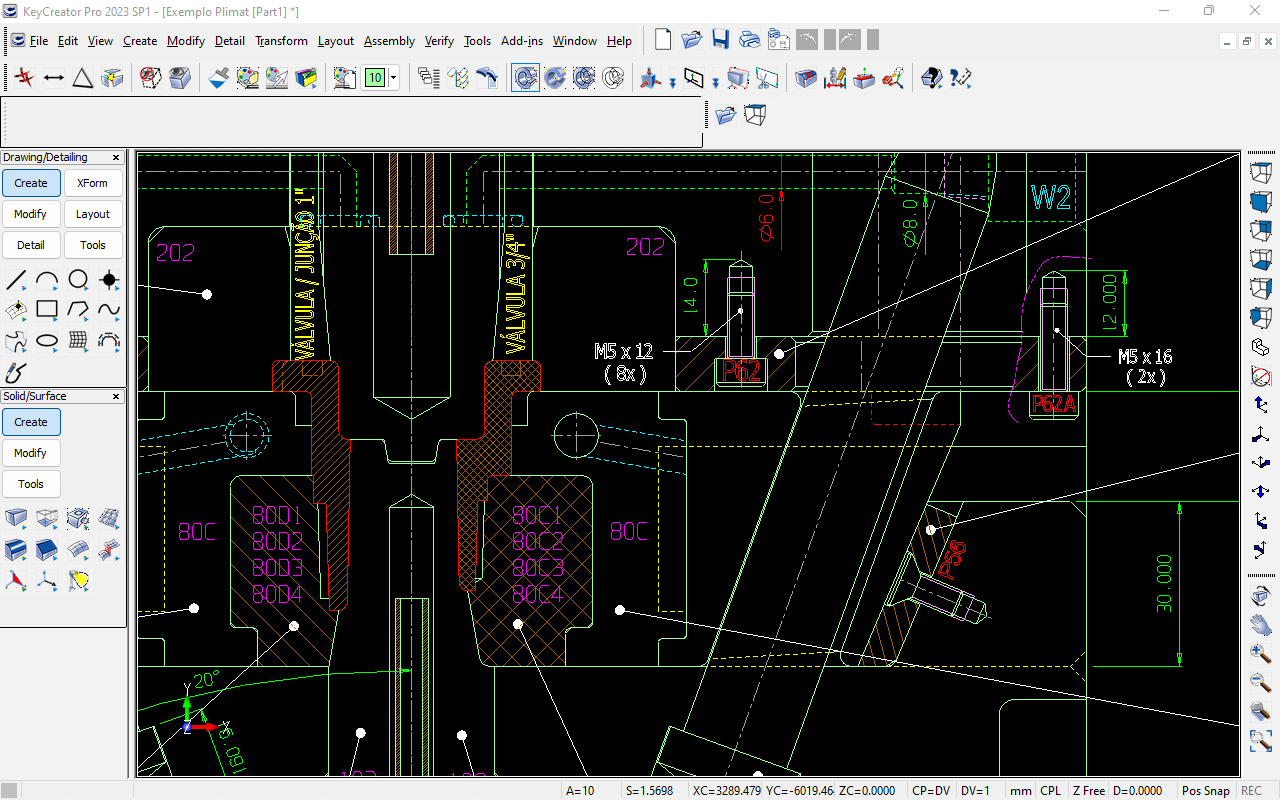Open the CP=DV construction plane selector
This screenshot has width=1280, height=800.
930,790
